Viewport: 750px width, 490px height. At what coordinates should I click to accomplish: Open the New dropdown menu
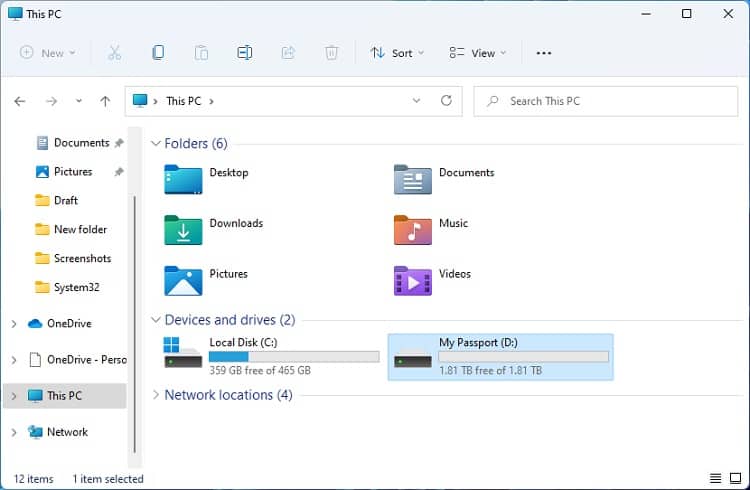point(47,53)
